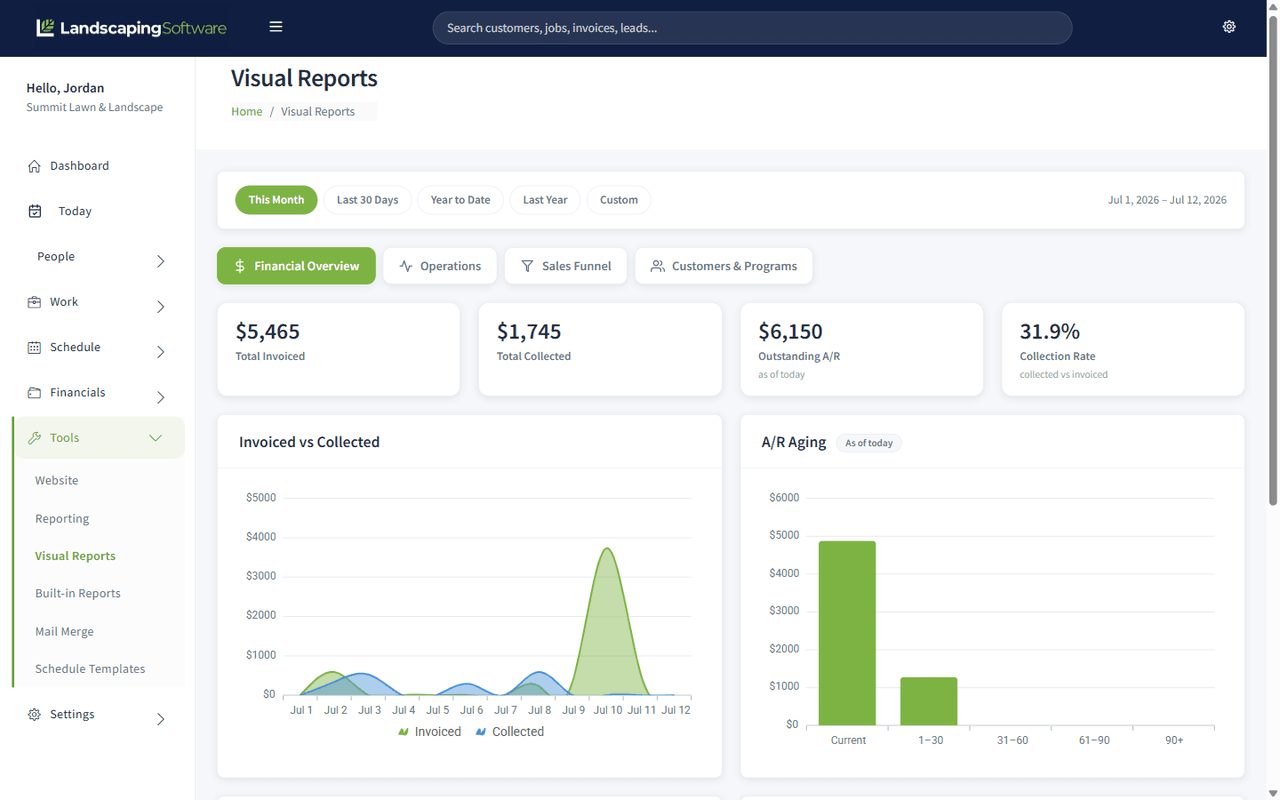This screenshot has height=800, width=1280.
Task: Click the $1,745 Total Collected value
Action: [x=529, y=331]
